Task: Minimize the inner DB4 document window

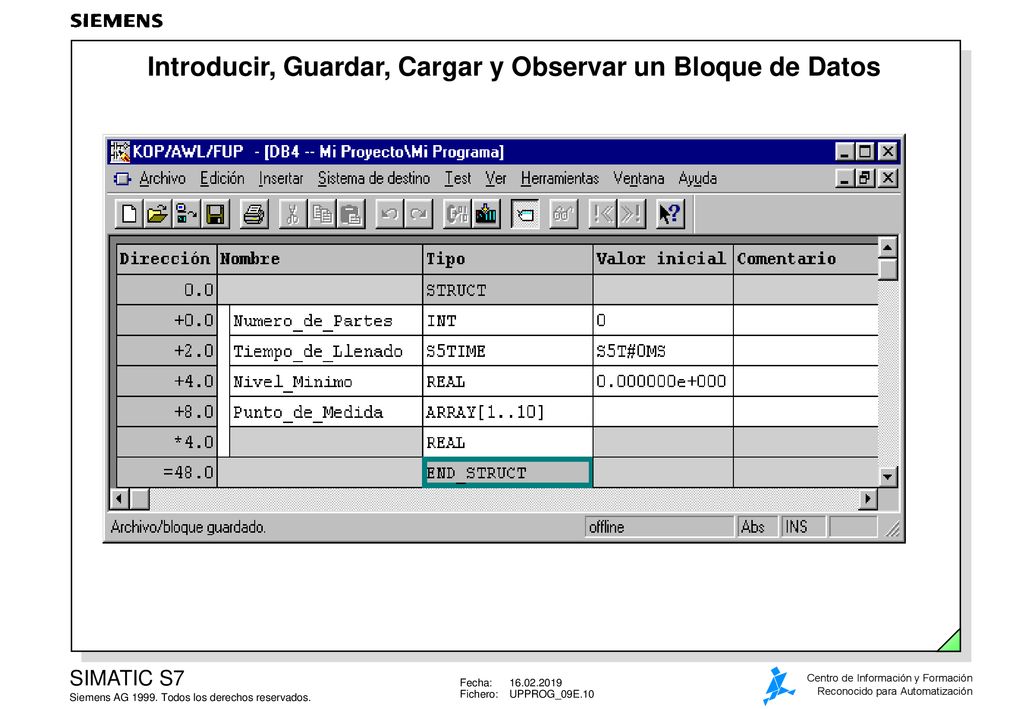Action: pos(845,178)
